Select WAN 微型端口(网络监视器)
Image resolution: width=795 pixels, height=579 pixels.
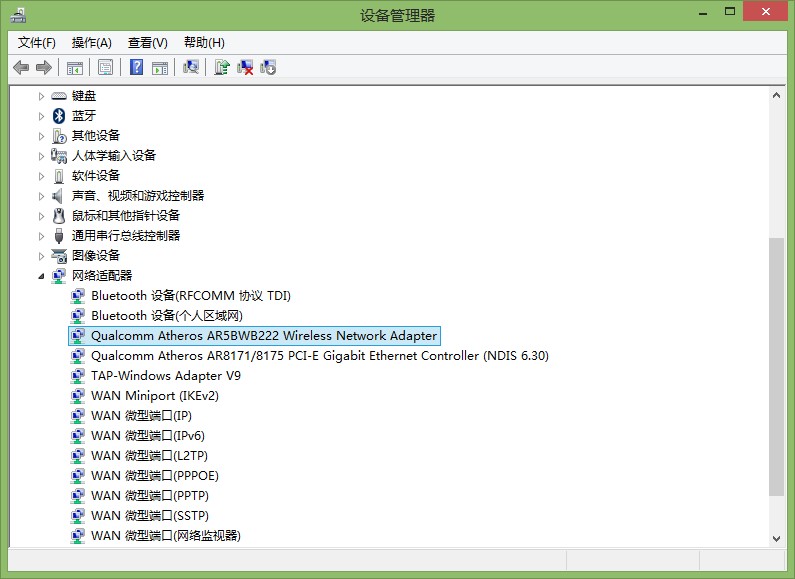click(166, 536)
